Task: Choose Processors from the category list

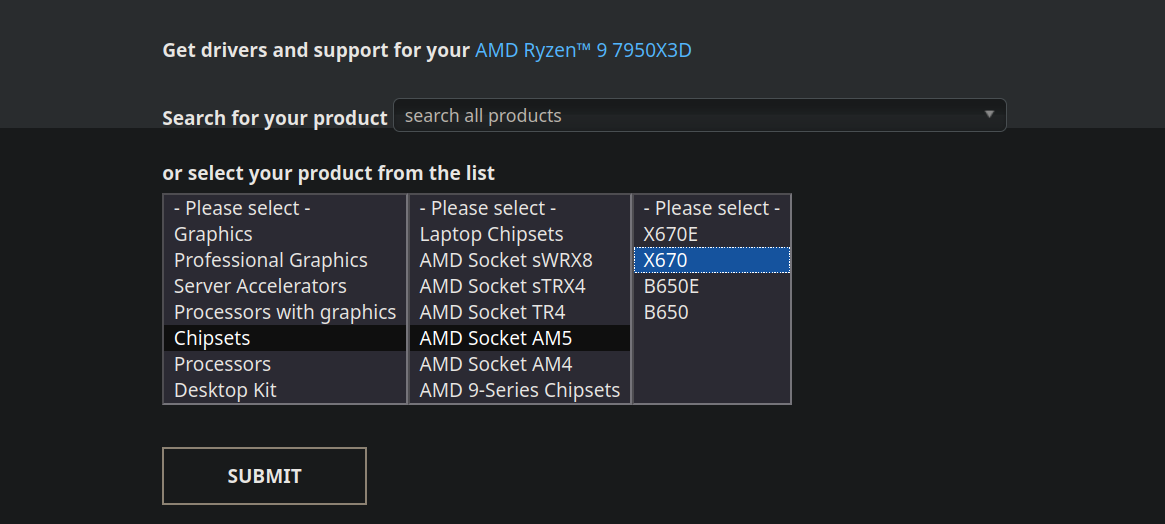Action: click(222, 364)
